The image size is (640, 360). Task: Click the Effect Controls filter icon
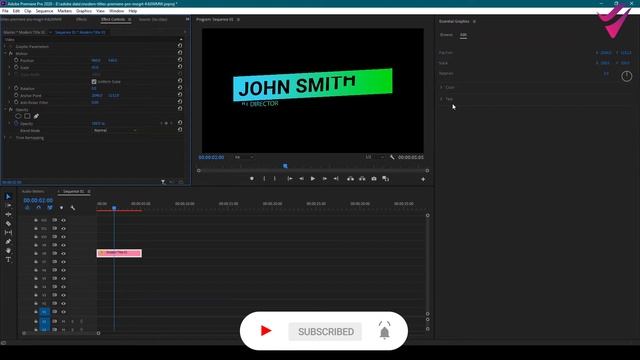pos(163,182)
